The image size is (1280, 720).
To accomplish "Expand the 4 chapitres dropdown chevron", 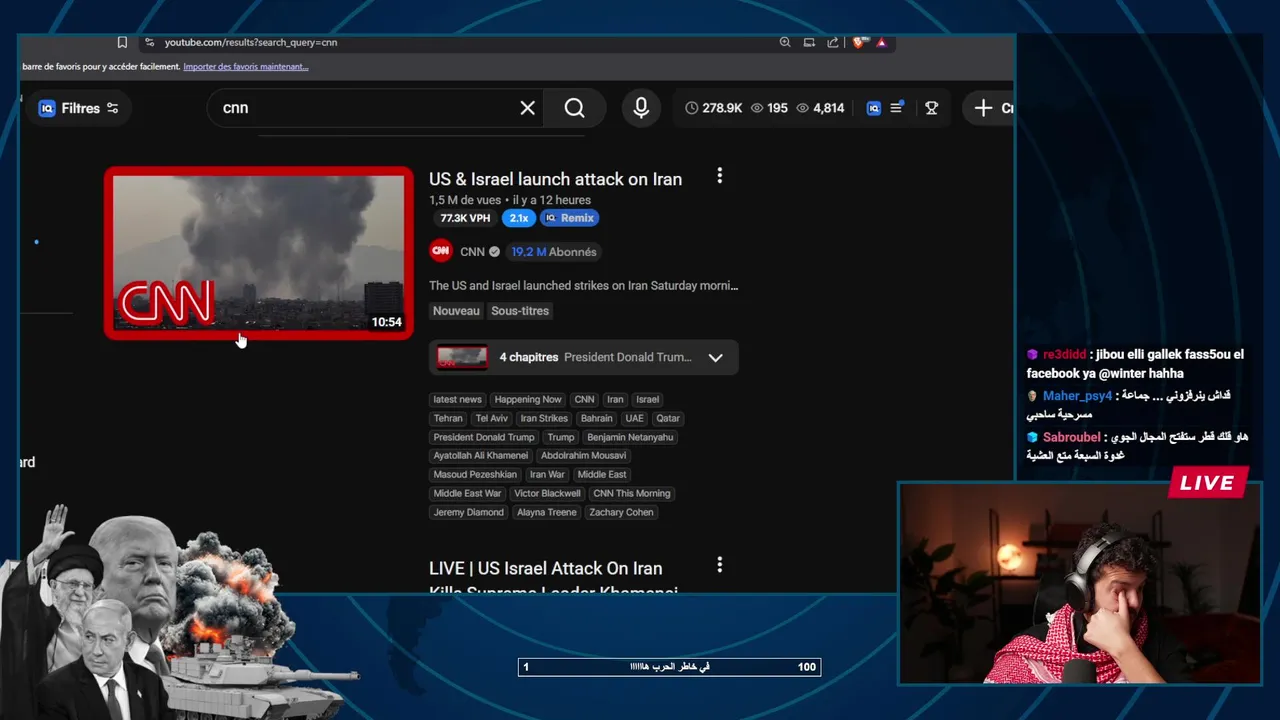I will (x=715, y=358).
